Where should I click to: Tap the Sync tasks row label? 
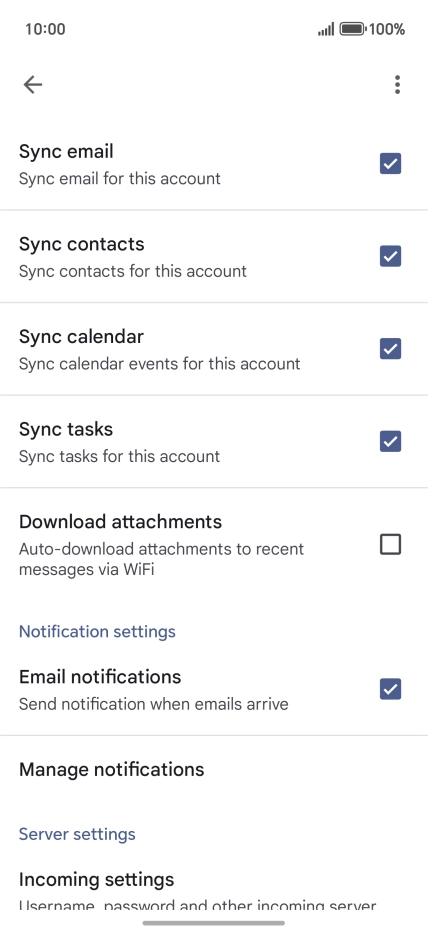tap(66, 429)
